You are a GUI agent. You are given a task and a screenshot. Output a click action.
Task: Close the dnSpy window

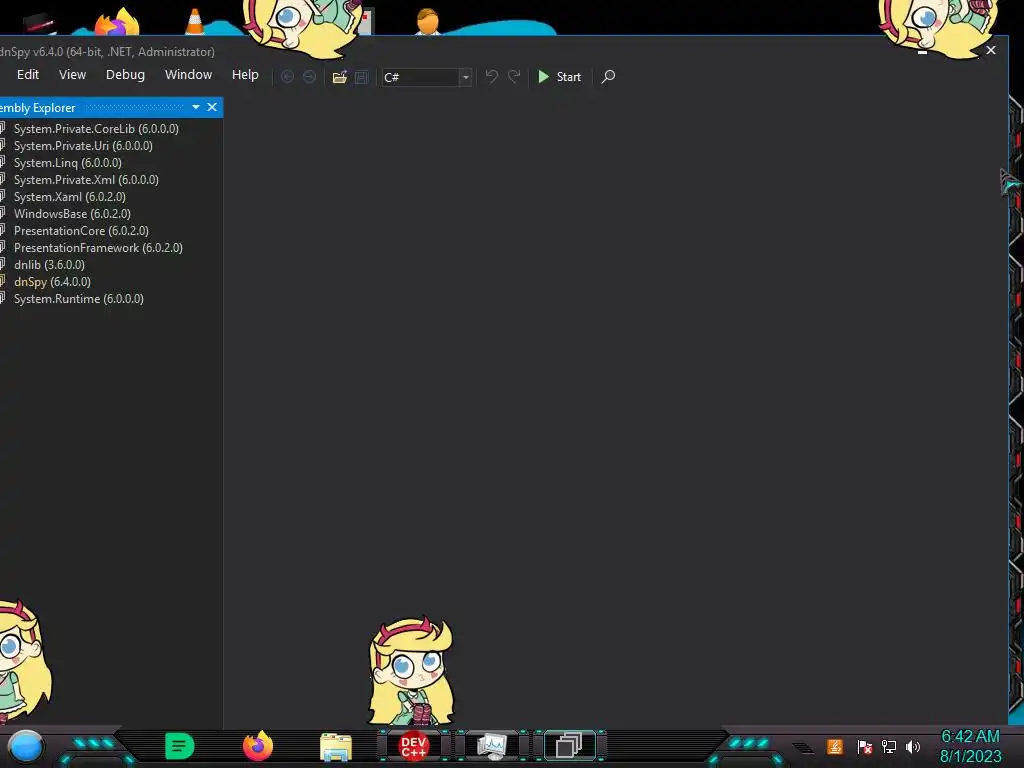click(991, 50)
